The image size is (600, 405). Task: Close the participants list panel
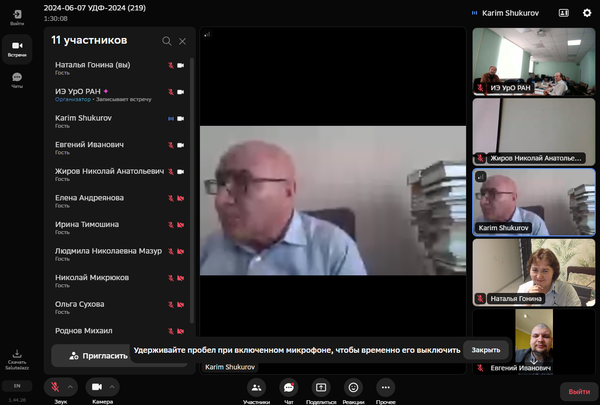tap(182, 41)
